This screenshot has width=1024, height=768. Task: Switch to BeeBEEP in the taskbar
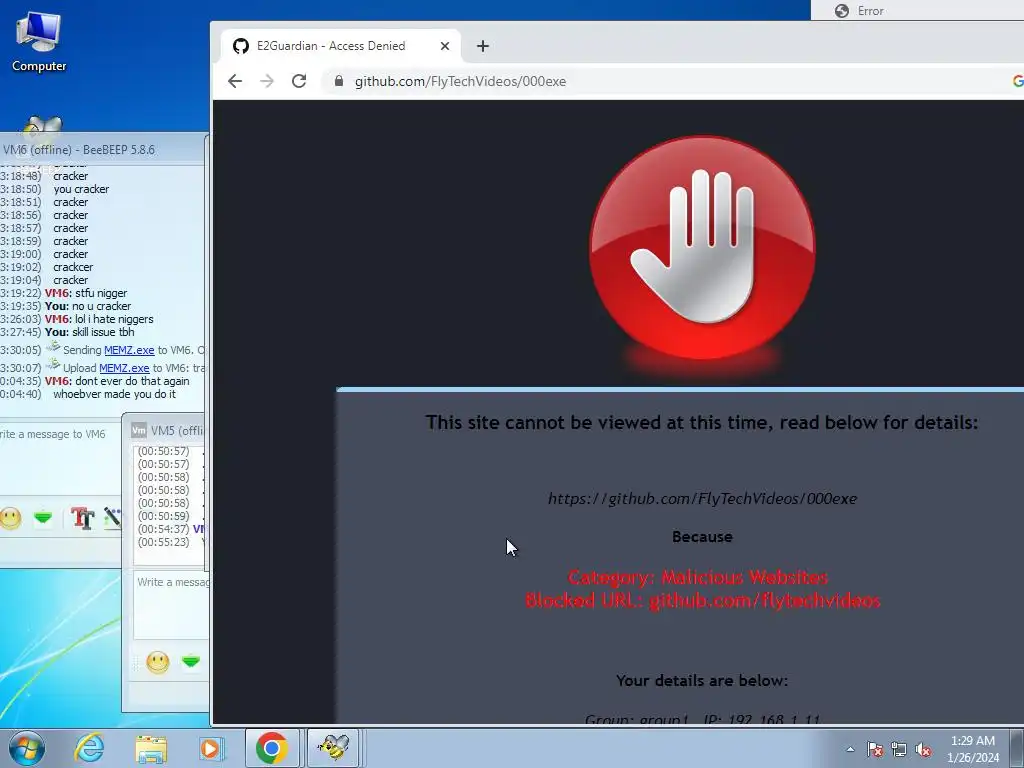(334, 748)
